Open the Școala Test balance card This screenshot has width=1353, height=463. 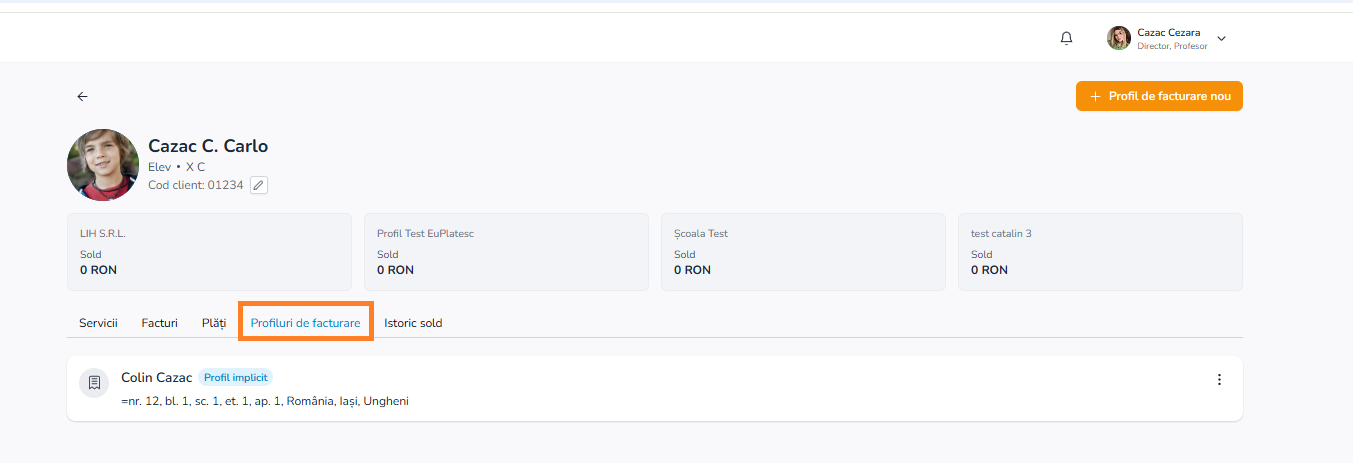click(803, 252)
